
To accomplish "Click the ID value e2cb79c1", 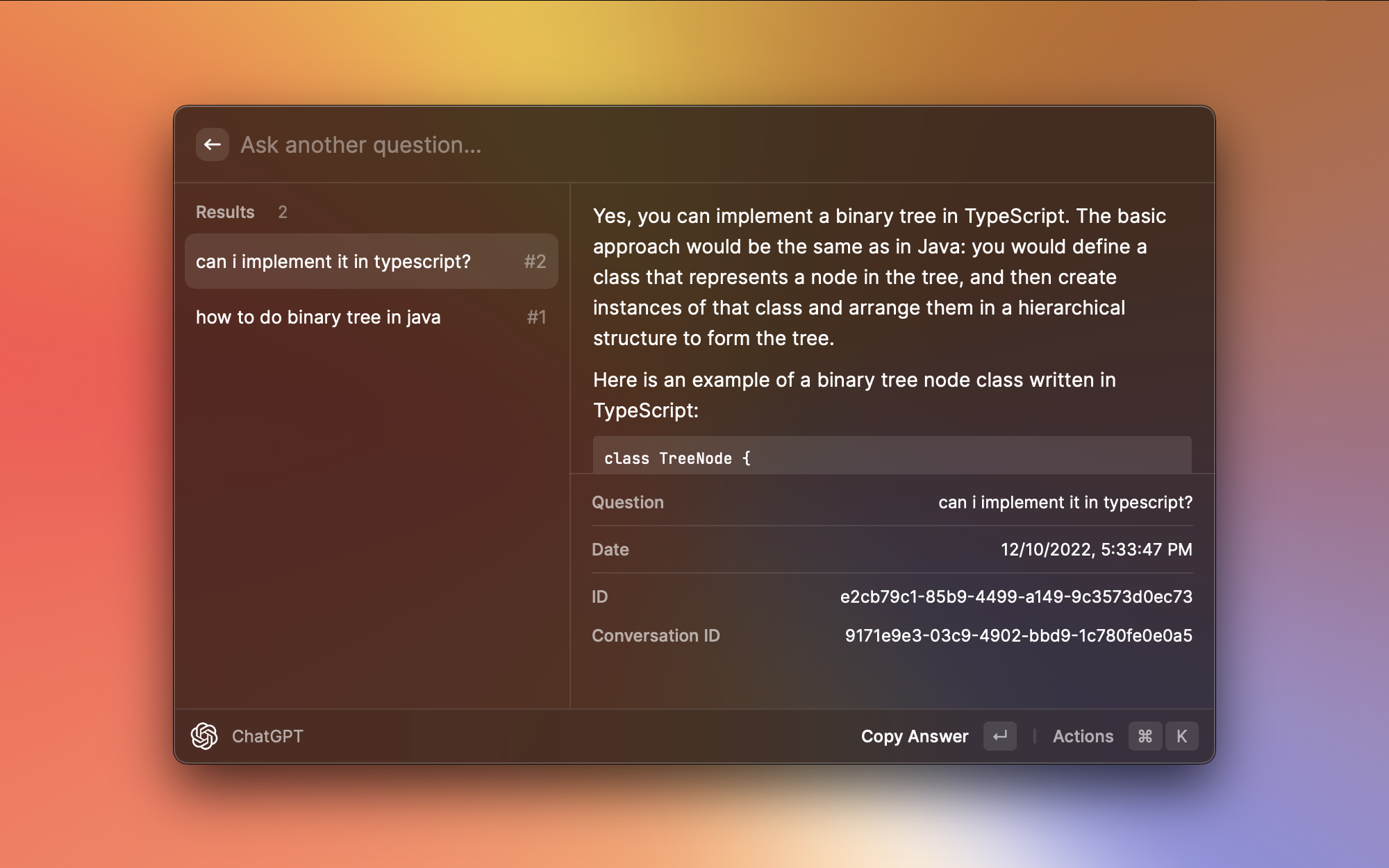I will pos(1015,596).
